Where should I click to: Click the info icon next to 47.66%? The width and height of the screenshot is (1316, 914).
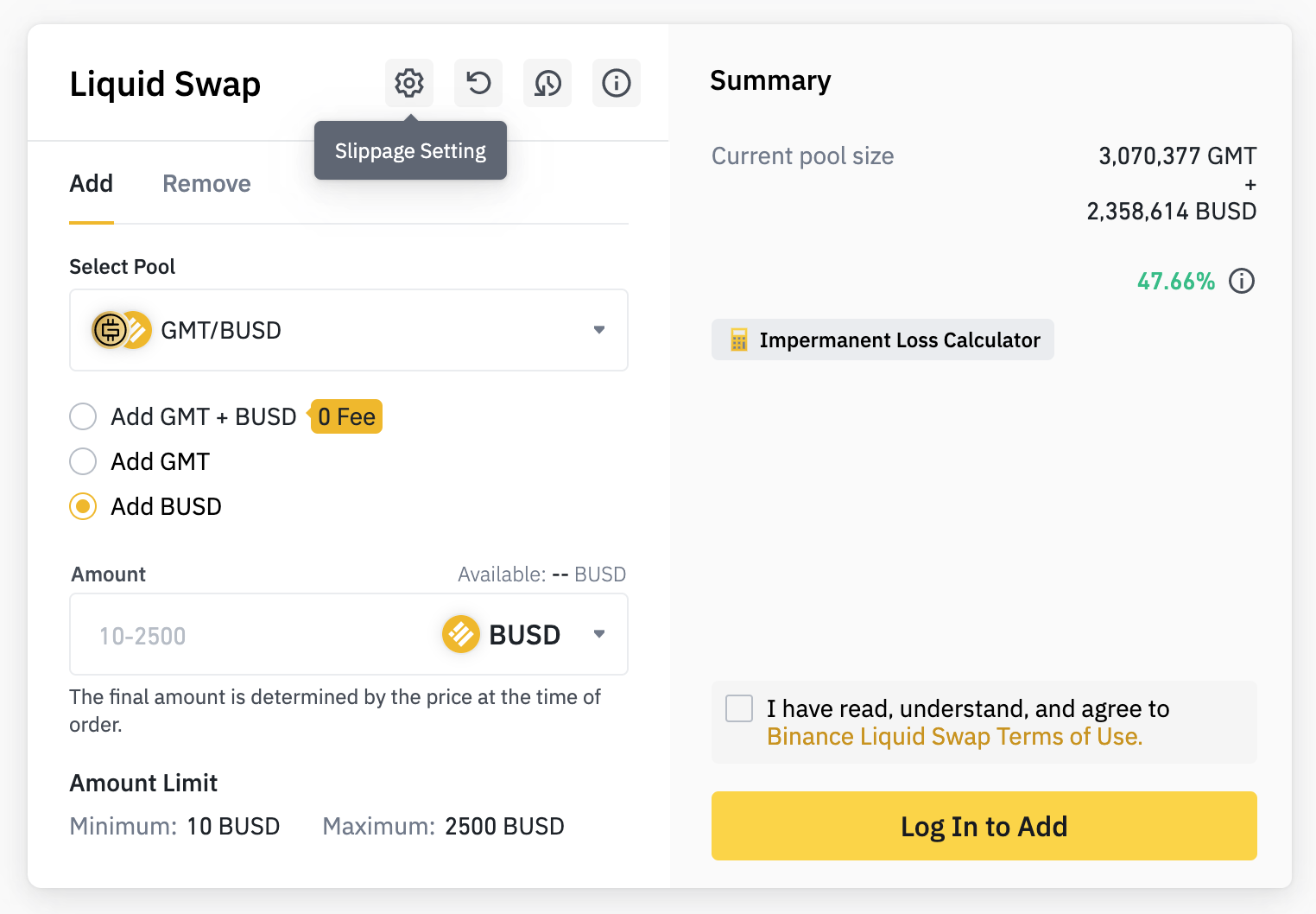pos(1242,281)
